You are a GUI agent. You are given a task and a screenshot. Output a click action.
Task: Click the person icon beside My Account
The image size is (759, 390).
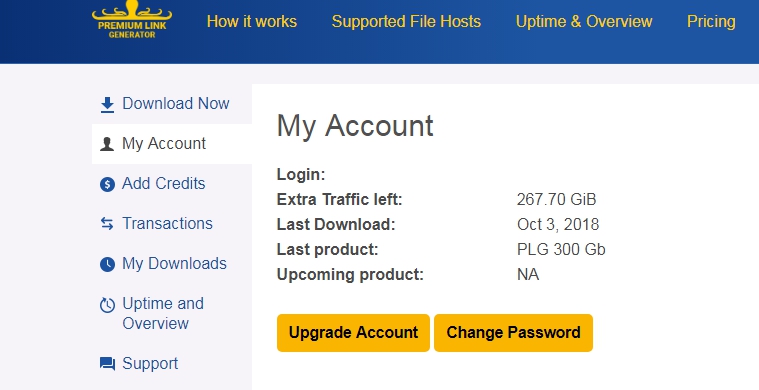coord(107,144)
